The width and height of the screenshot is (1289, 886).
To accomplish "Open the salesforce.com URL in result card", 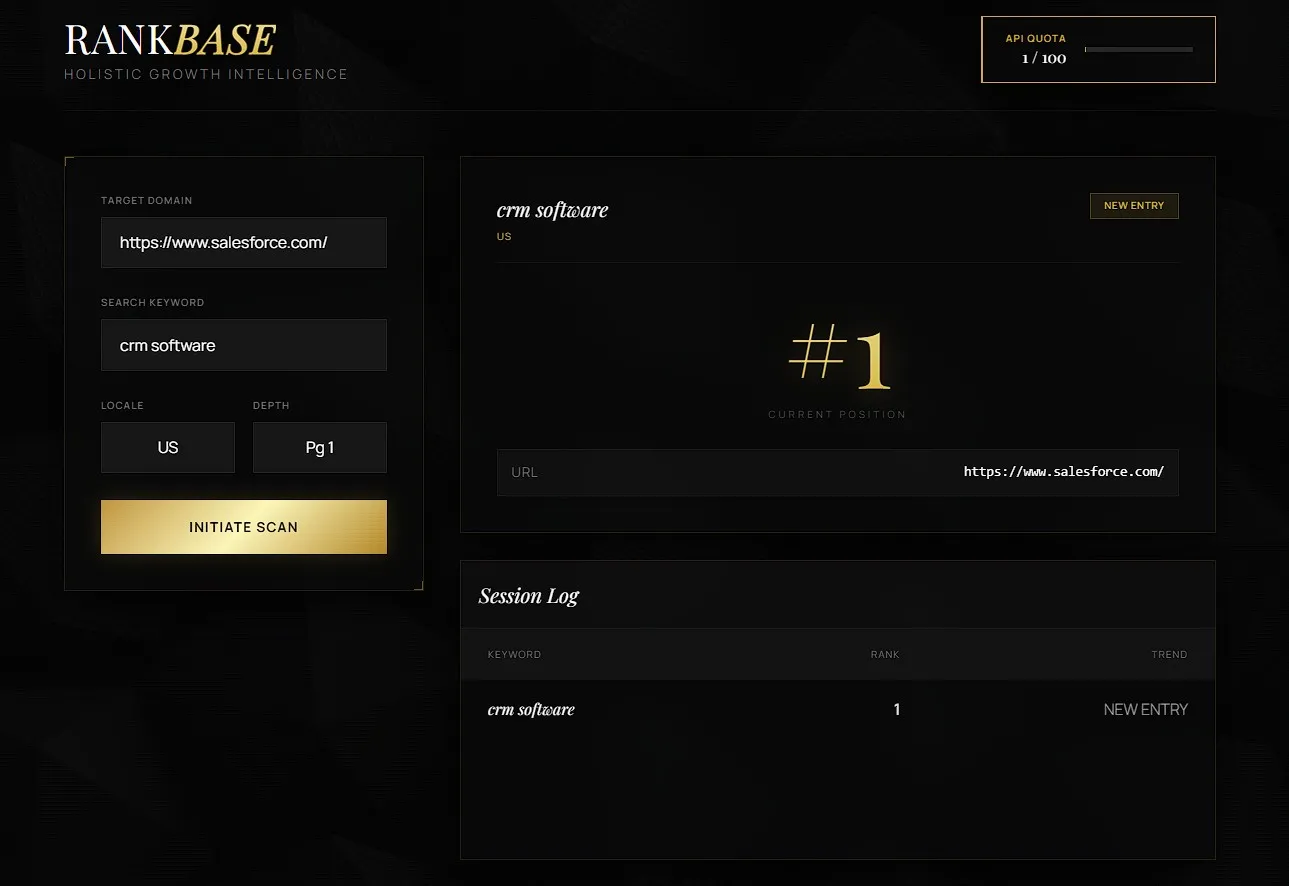I will (1063, 472).
